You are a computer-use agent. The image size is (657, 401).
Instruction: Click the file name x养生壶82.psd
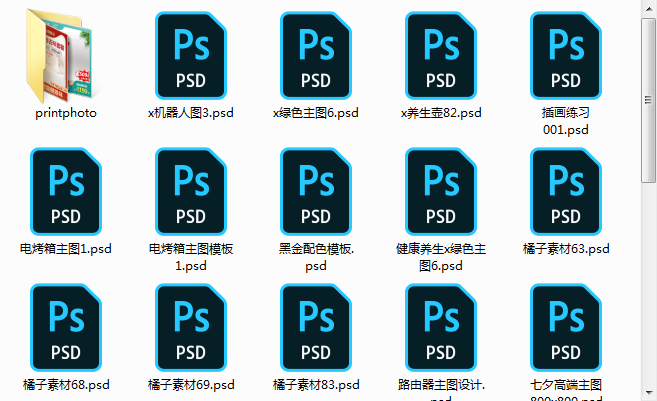441,113
